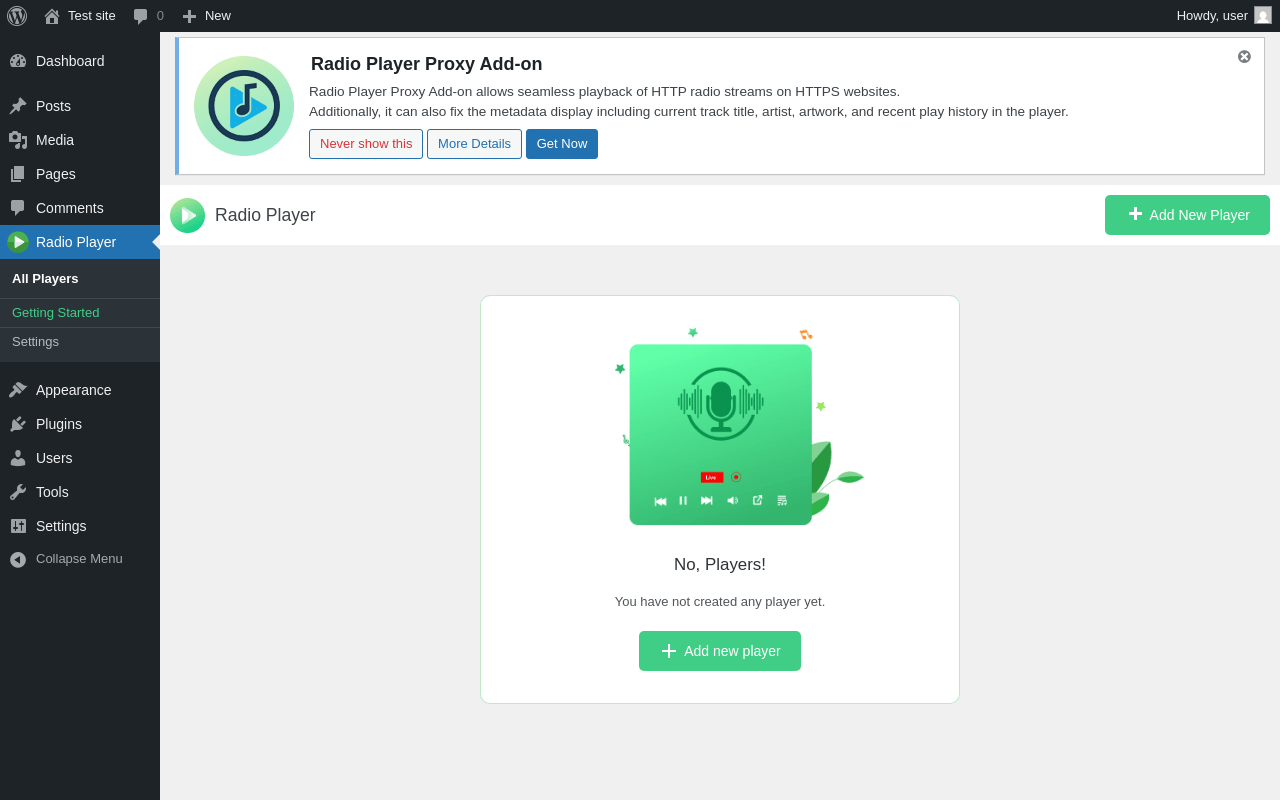Viewport: 1280px width, 800px height.
Task: Open the Media menu label
Action: click(x=55, y=140)
